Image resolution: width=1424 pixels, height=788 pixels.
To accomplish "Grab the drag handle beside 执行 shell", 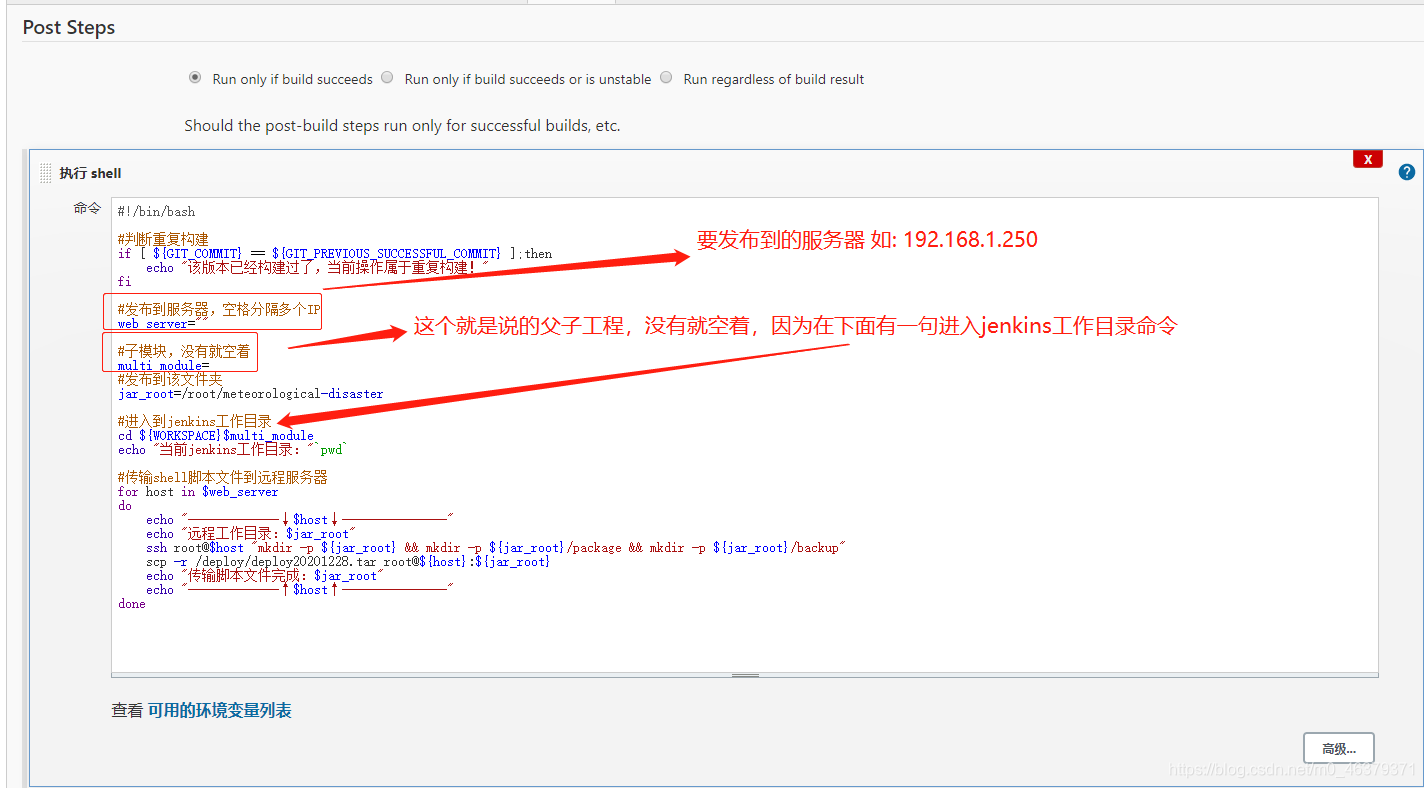I will click(x=45, y=173).
